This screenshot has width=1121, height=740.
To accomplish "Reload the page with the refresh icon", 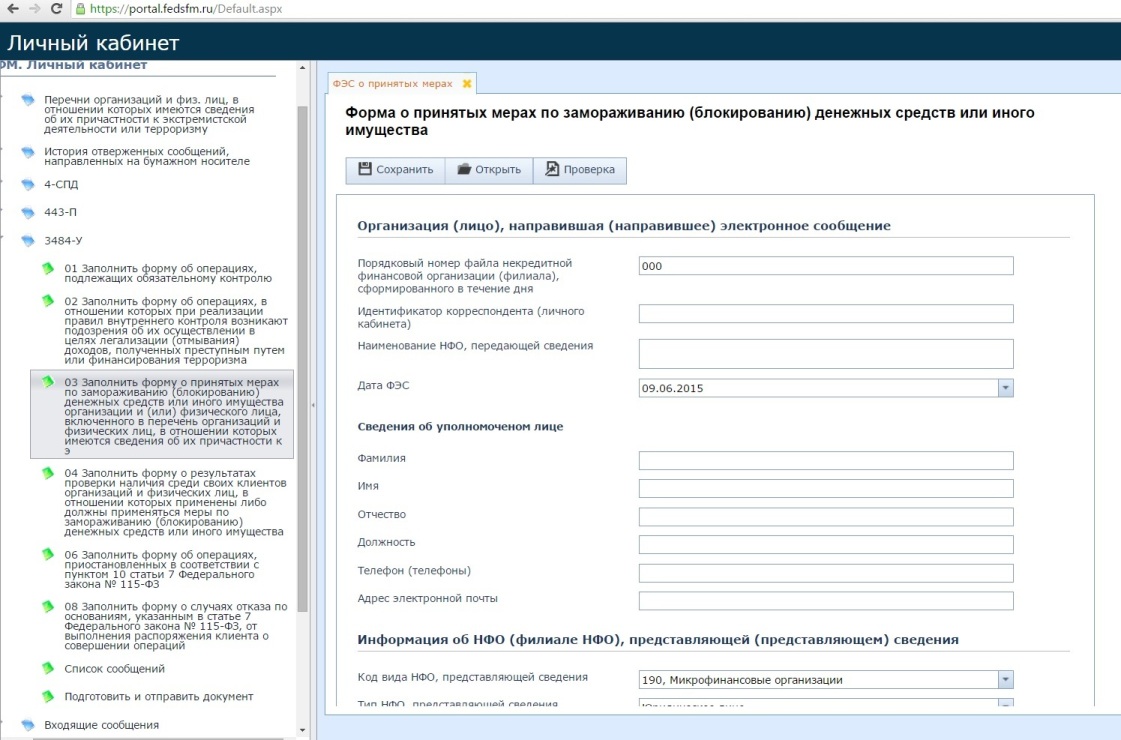I will [56, 9].
